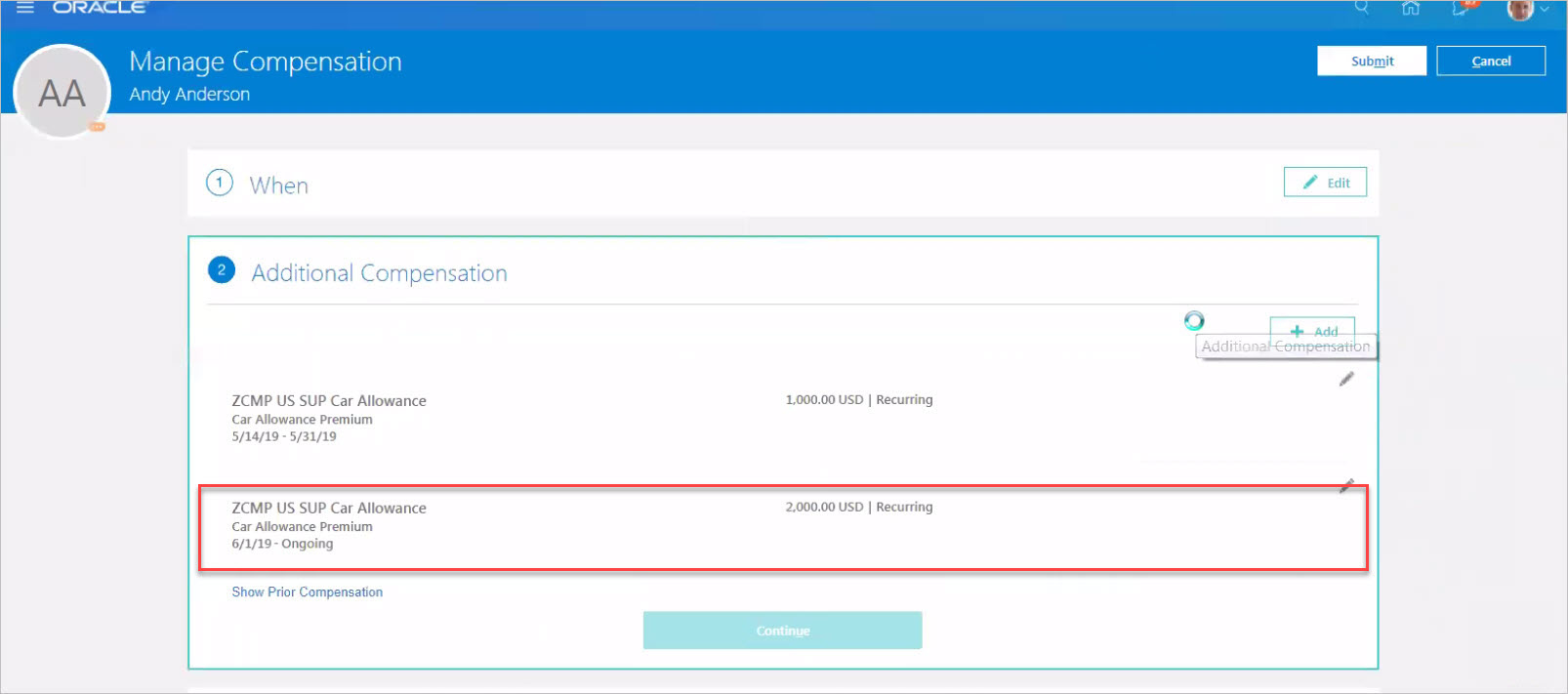The image size is (1568, 694).
Task: Click the Andy Anderson name
Action: coord(189,94)
